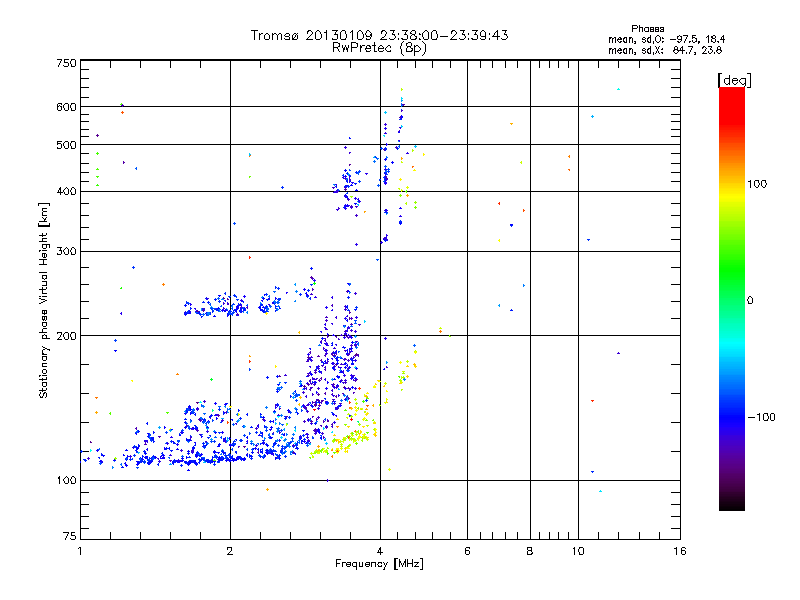Click the y-axis "200" tick label

pos(66,336)
